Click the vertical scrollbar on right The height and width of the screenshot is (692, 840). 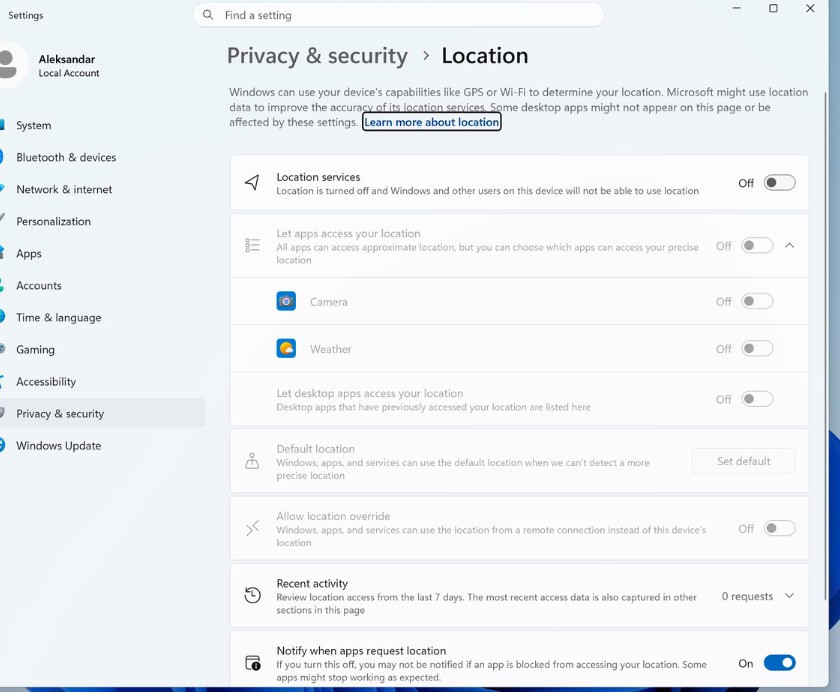[x=825, y=345]
